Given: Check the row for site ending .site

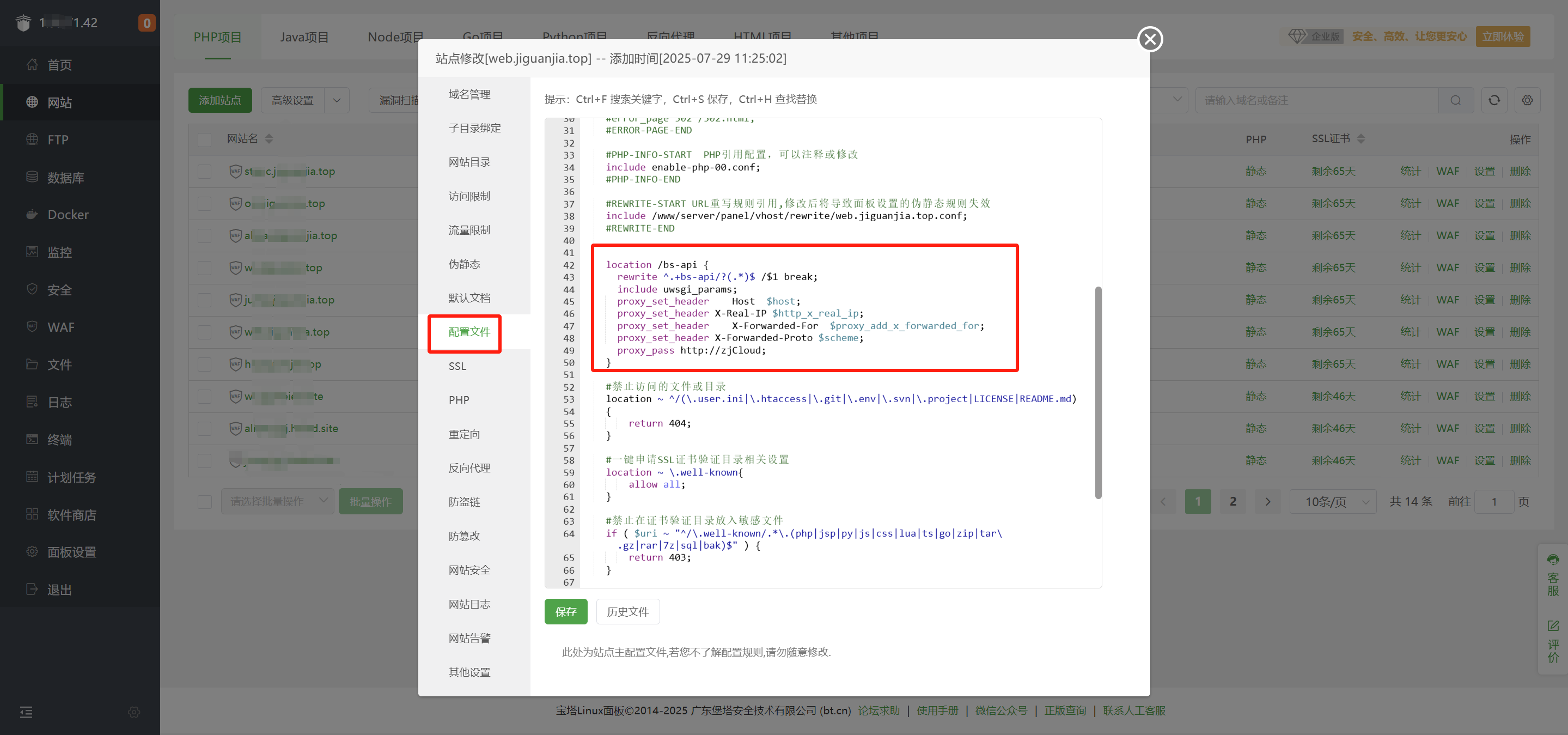Looking at the screenshot, I should [205, 429].
